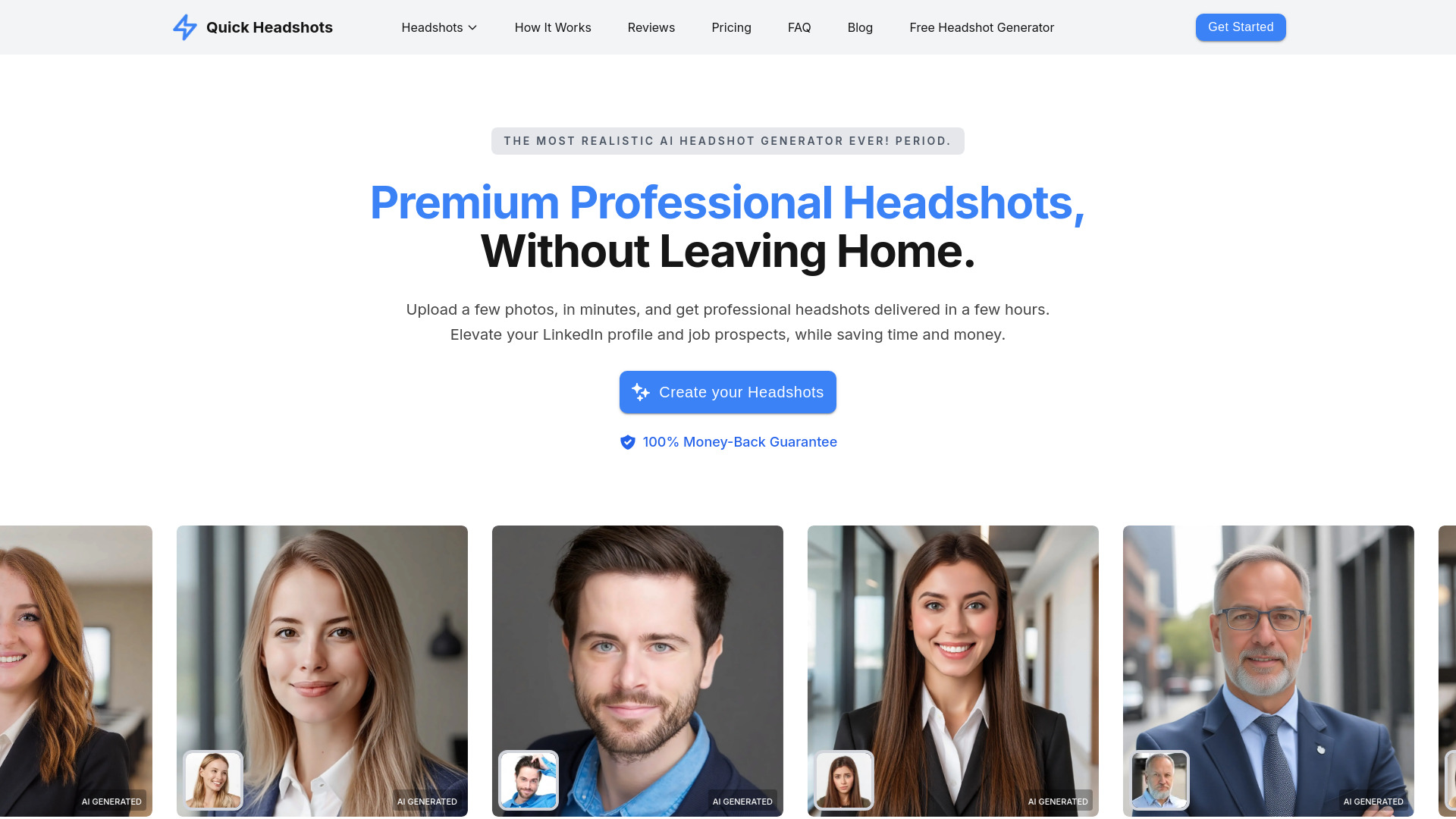Open the Free Headshot Generator page link
Screen dimensions: 1456x819
pos(981,27)
